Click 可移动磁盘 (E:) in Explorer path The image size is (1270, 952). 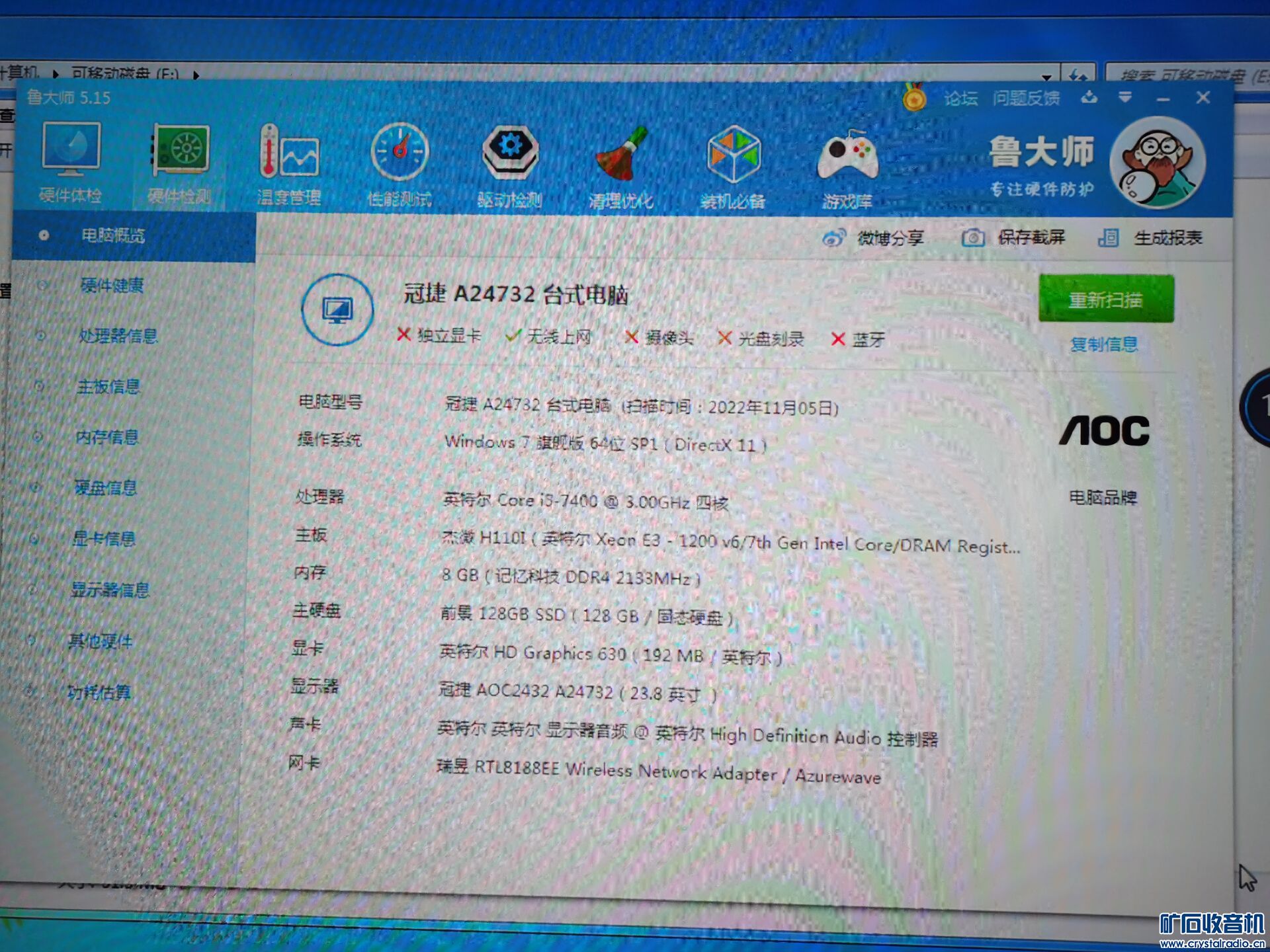(x=125, y=73)
